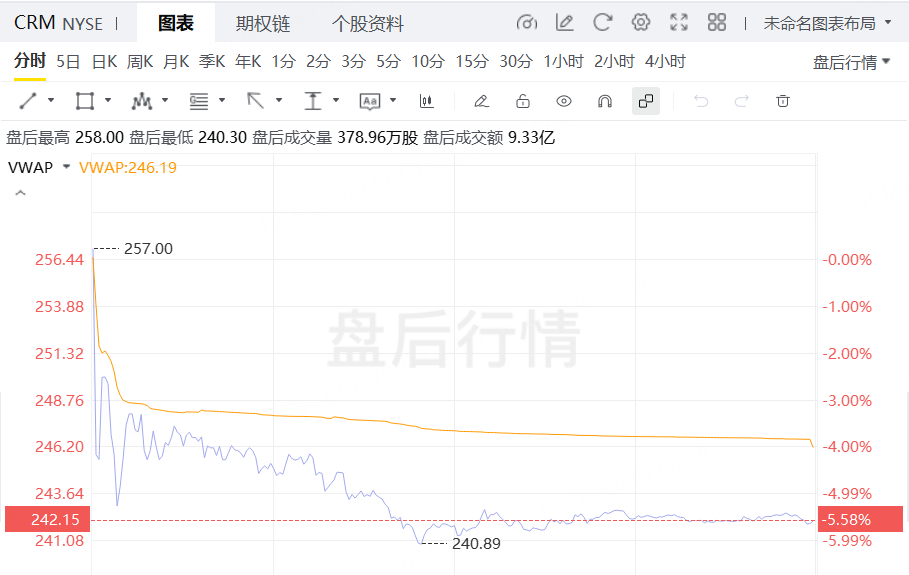Toggle magnet snap mode

[x=604, y=101]
